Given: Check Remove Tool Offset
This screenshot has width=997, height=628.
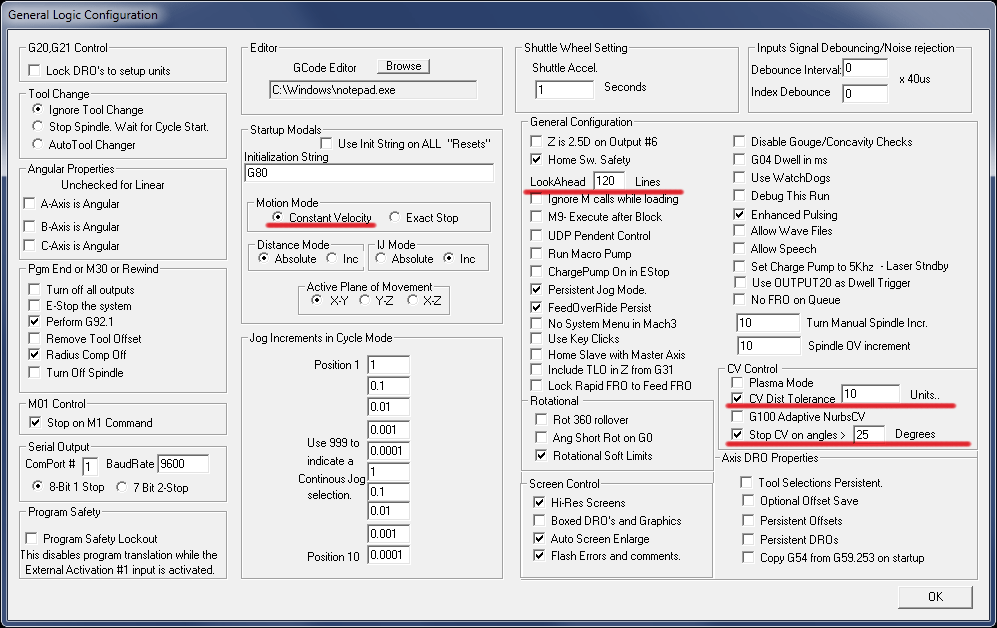Looking at the screenshot, I should pos(34,338).
